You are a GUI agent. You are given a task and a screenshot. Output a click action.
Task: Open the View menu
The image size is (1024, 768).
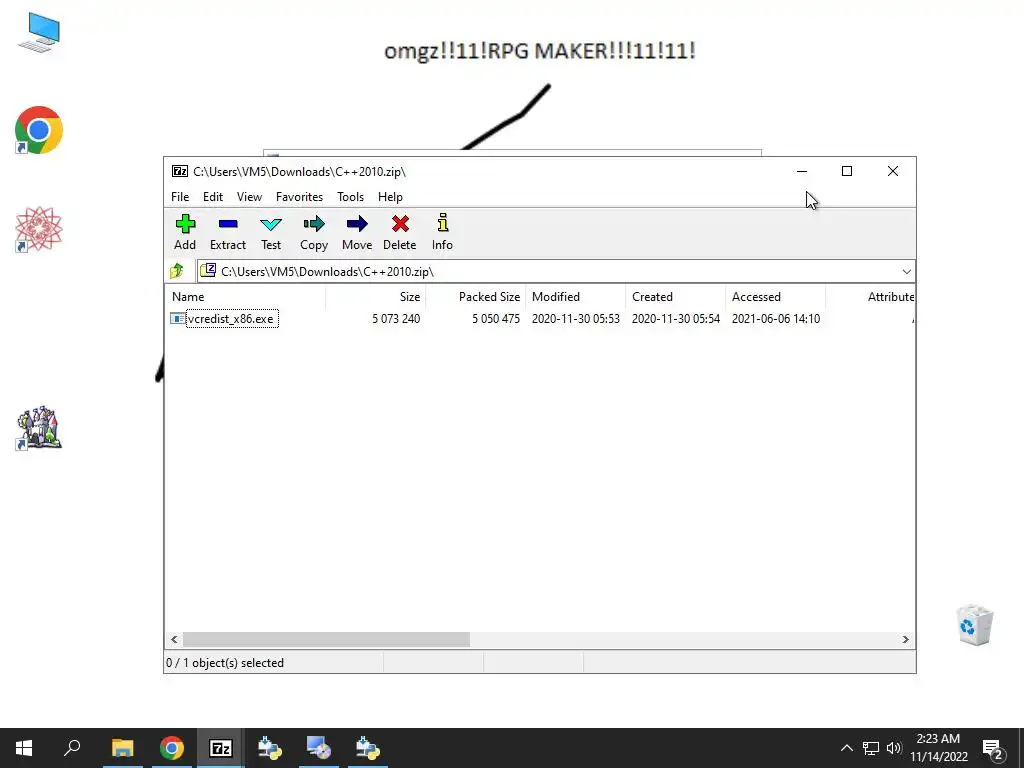249,197
